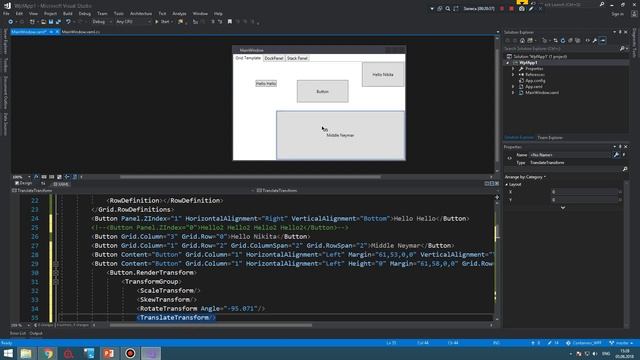Open the Any CPU platform dropdown
The image size is (640, 360).
pyautogui.click(x=133, y=22)
